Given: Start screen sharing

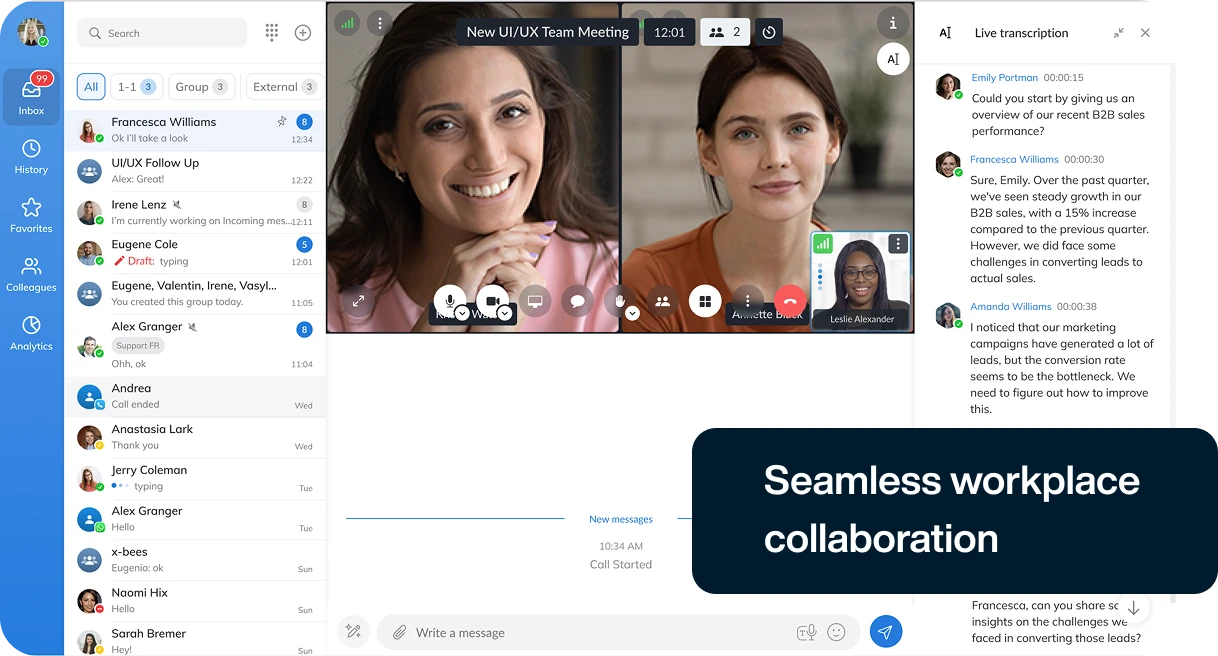Looking at the screenshot, I should pyautogui.click(x=535, y=300).
